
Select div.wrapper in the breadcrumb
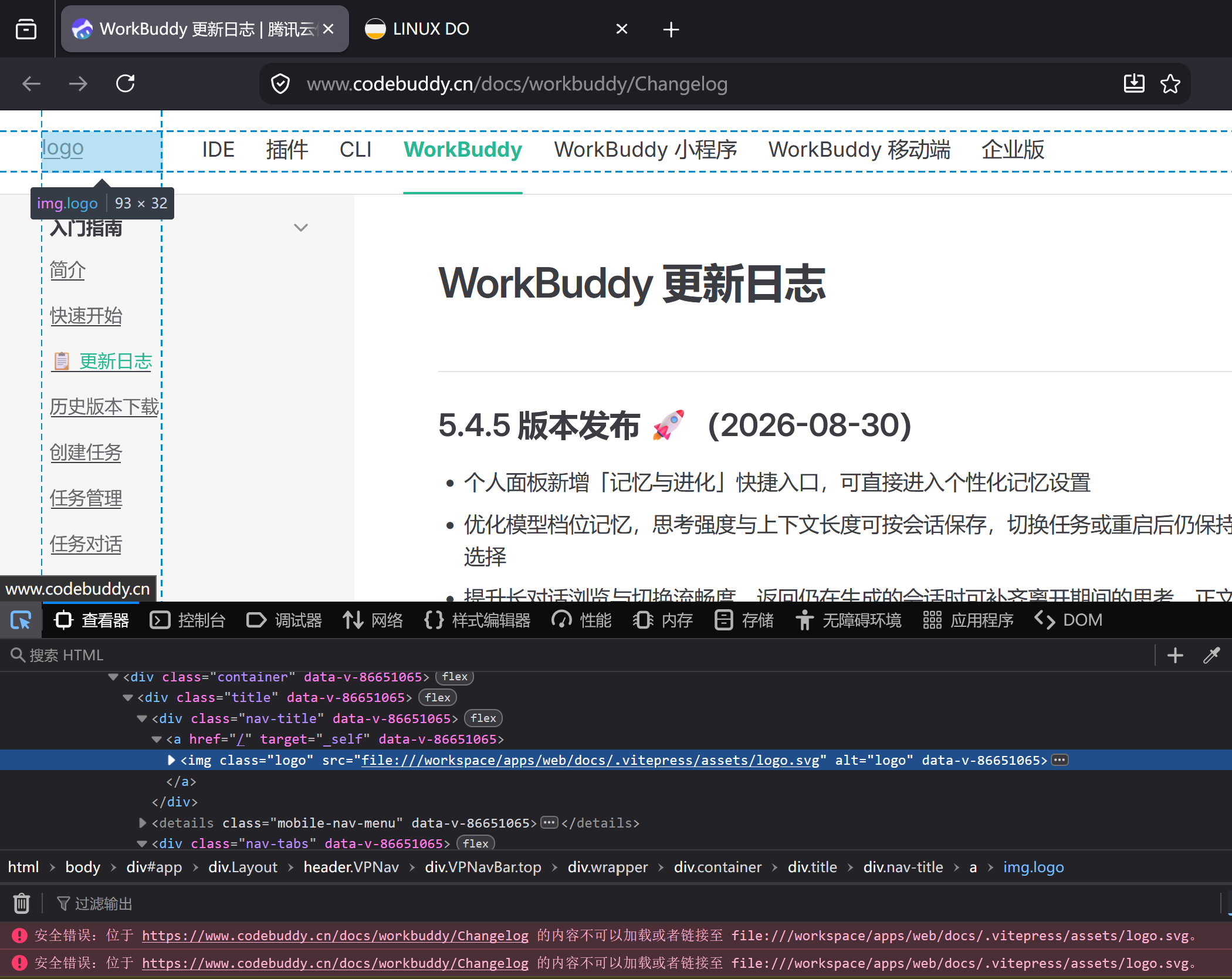tap(608, 867)
